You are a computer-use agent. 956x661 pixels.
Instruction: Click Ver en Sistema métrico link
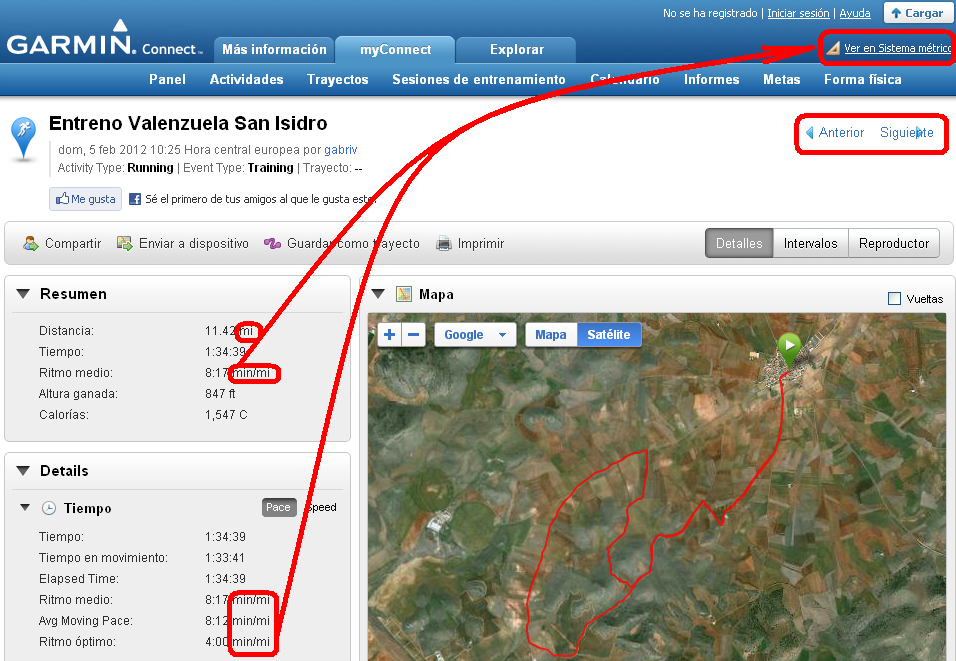click(x=896, y=48)
